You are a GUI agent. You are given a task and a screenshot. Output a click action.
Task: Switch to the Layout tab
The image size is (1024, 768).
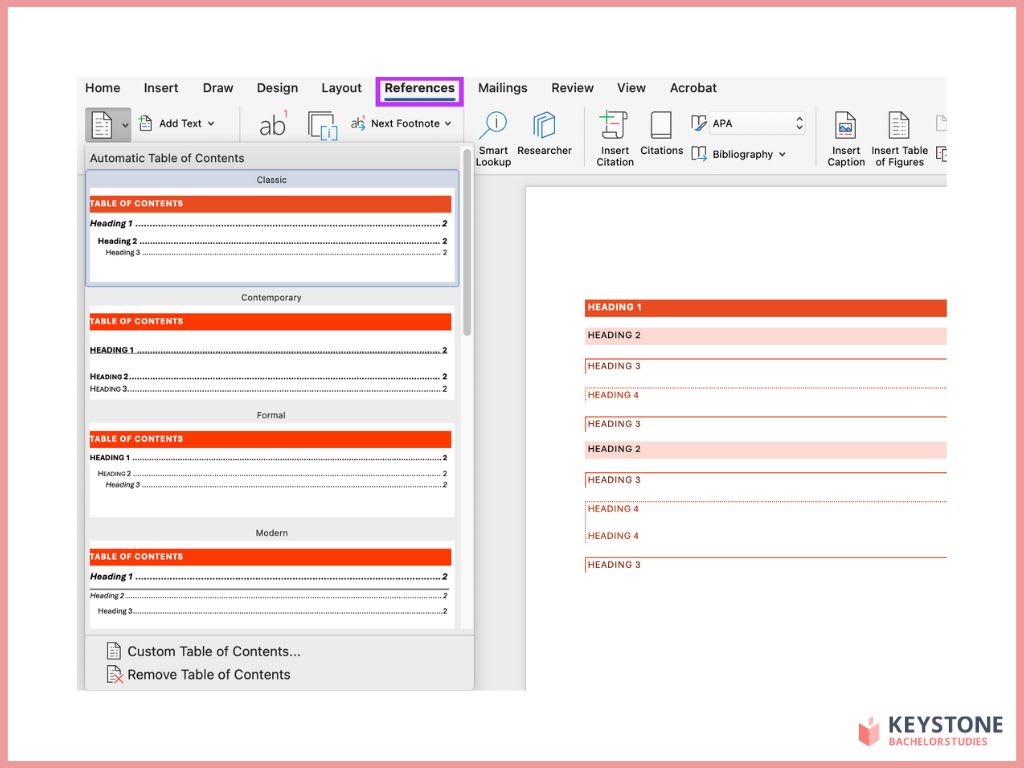pos(341,88)
